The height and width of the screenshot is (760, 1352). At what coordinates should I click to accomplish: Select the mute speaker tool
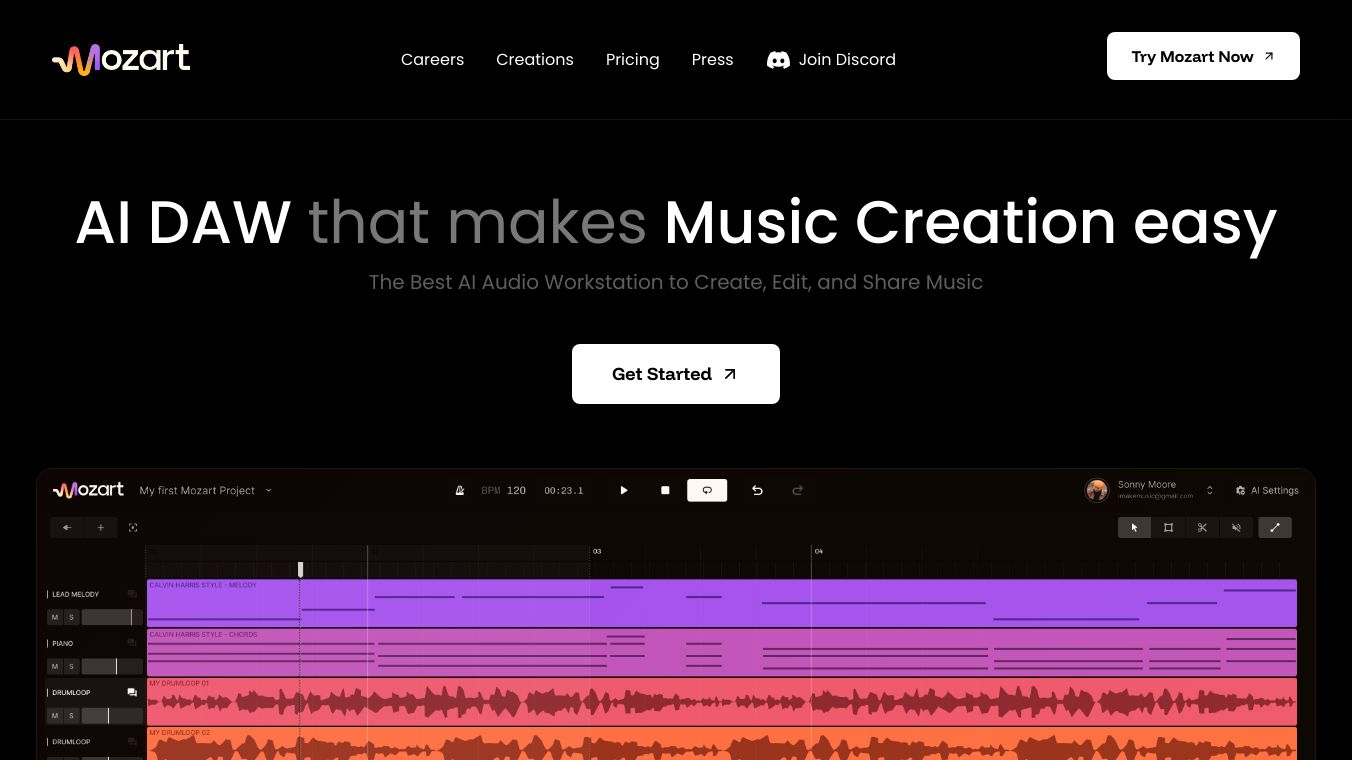[1236, 527]
